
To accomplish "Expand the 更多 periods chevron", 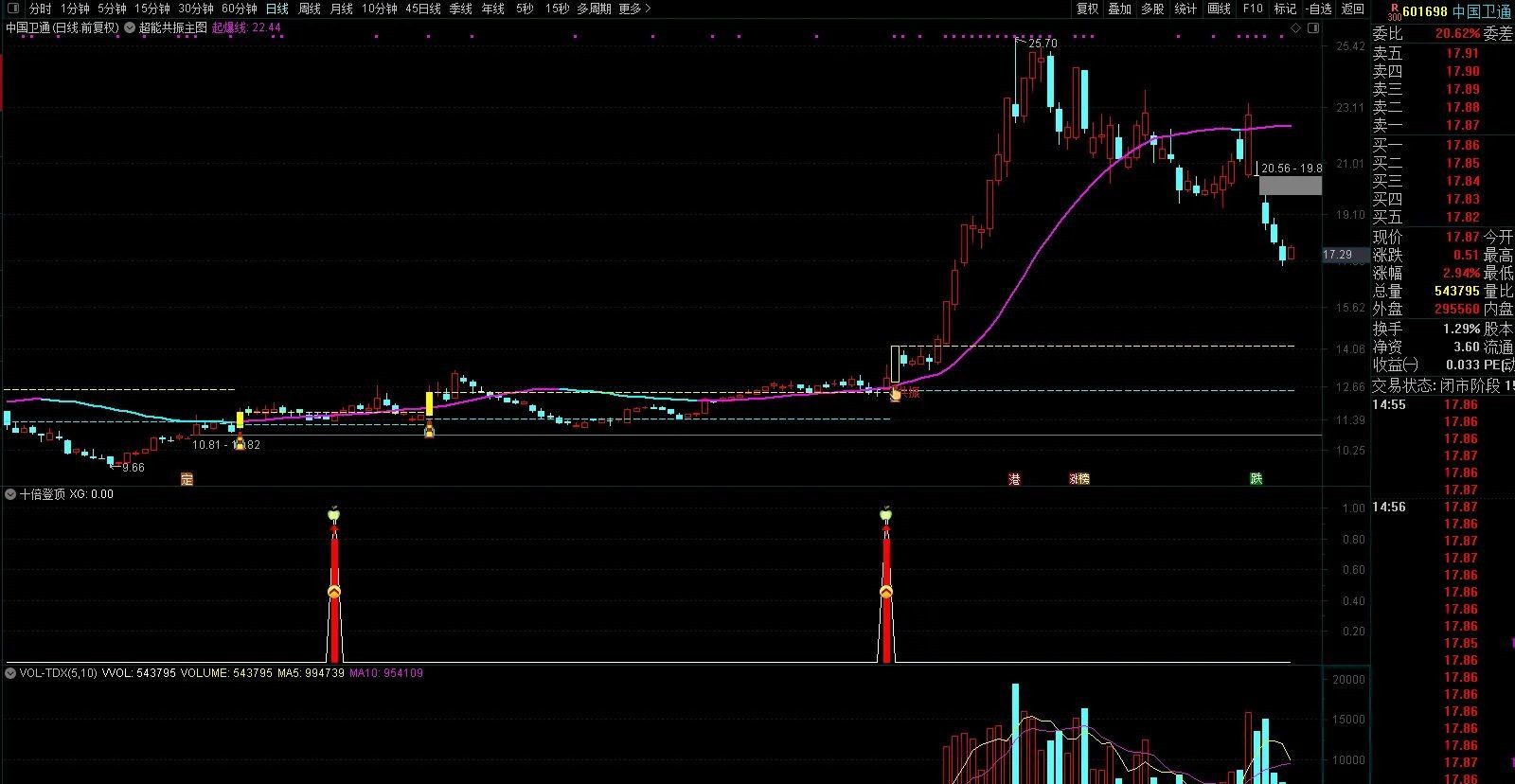I will click(x=648, y=9).
